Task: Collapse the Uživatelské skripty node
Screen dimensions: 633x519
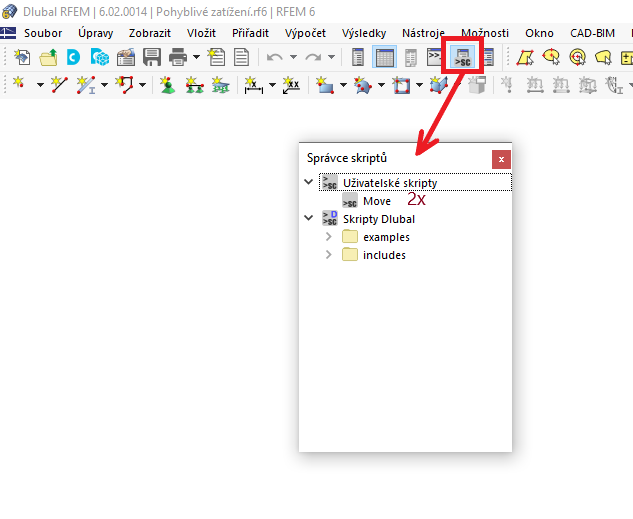Action: tap(308, 182)
